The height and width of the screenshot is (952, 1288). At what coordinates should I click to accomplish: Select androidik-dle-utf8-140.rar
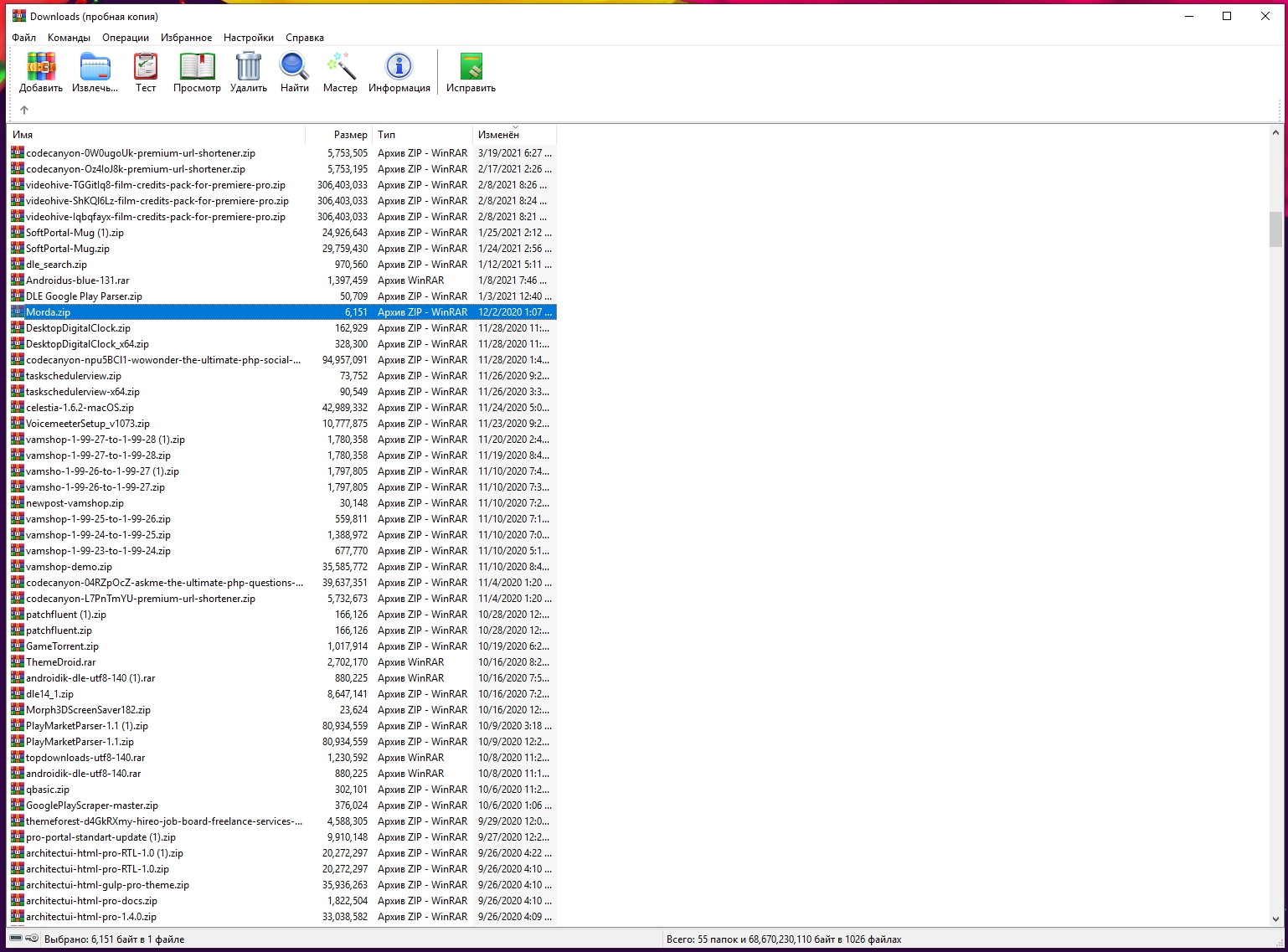click(283, 774)
